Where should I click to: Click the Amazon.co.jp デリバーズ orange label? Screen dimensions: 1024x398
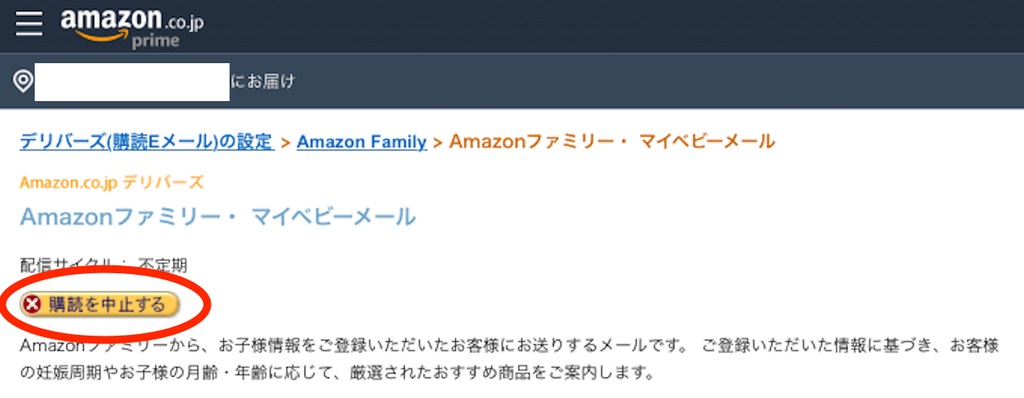click(112, 182)
